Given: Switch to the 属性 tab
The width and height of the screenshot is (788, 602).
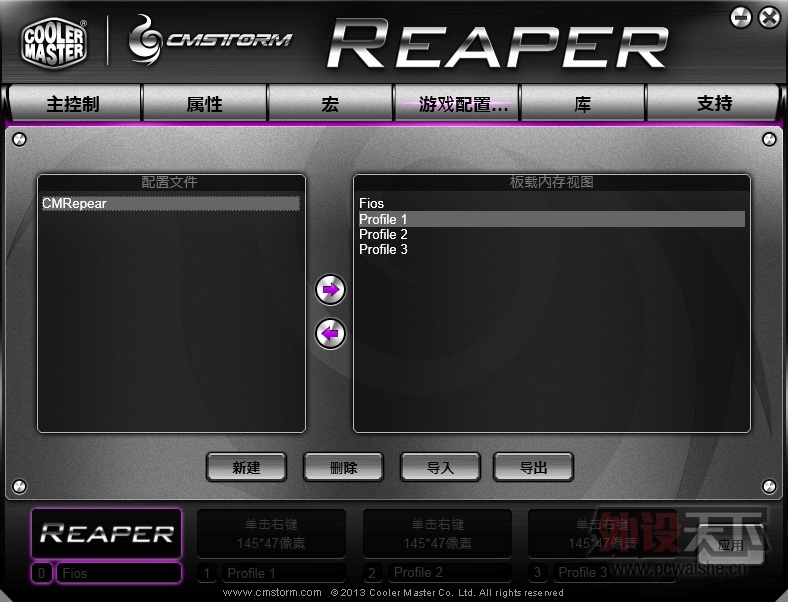Looking at the screenshot, I should [x=205, y=104].
